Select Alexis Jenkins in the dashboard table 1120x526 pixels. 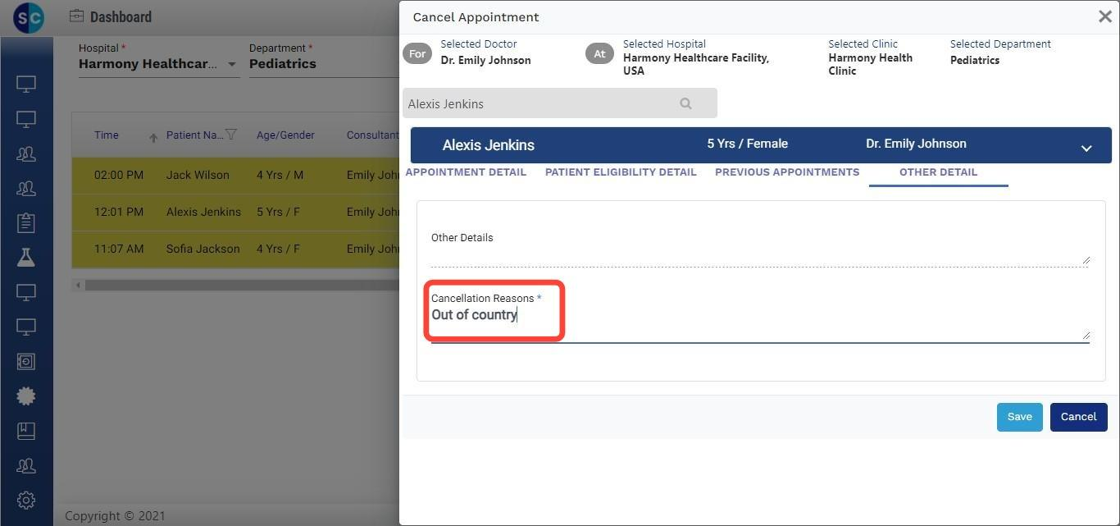(x=204, y=212)
